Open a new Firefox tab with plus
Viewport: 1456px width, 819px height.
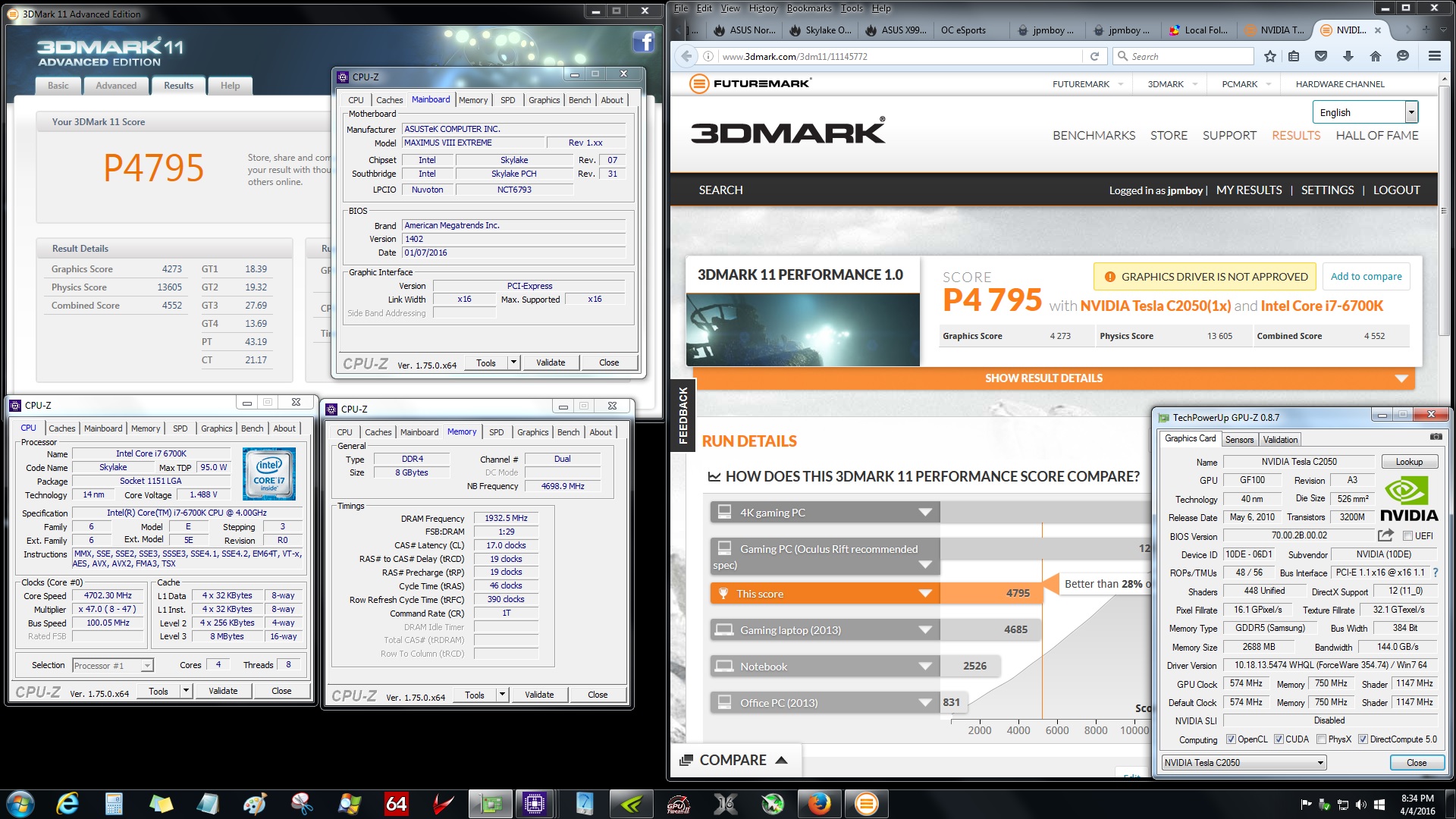coord(1426,30)
